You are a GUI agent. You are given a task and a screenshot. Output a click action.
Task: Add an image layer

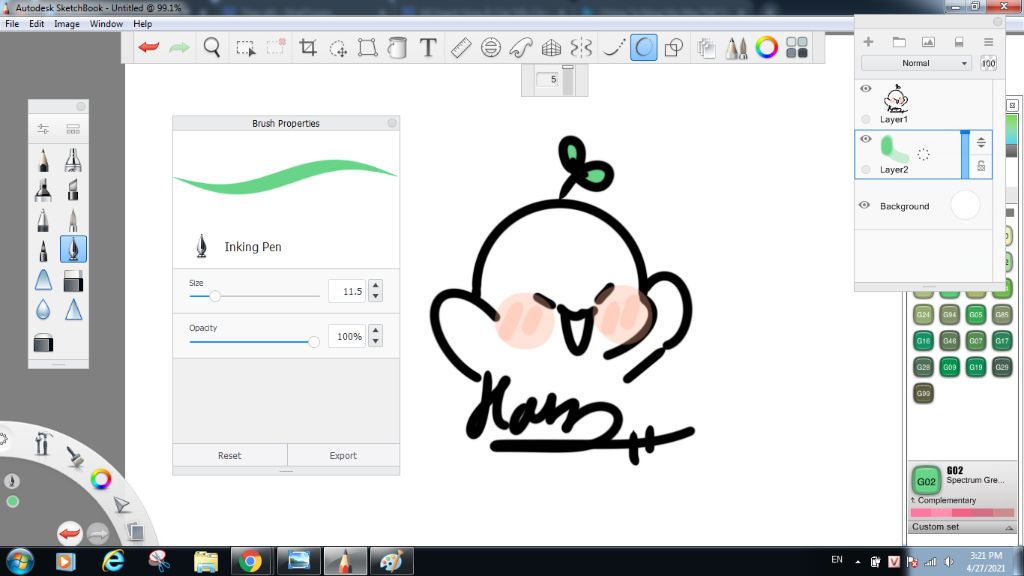point(928,42)
